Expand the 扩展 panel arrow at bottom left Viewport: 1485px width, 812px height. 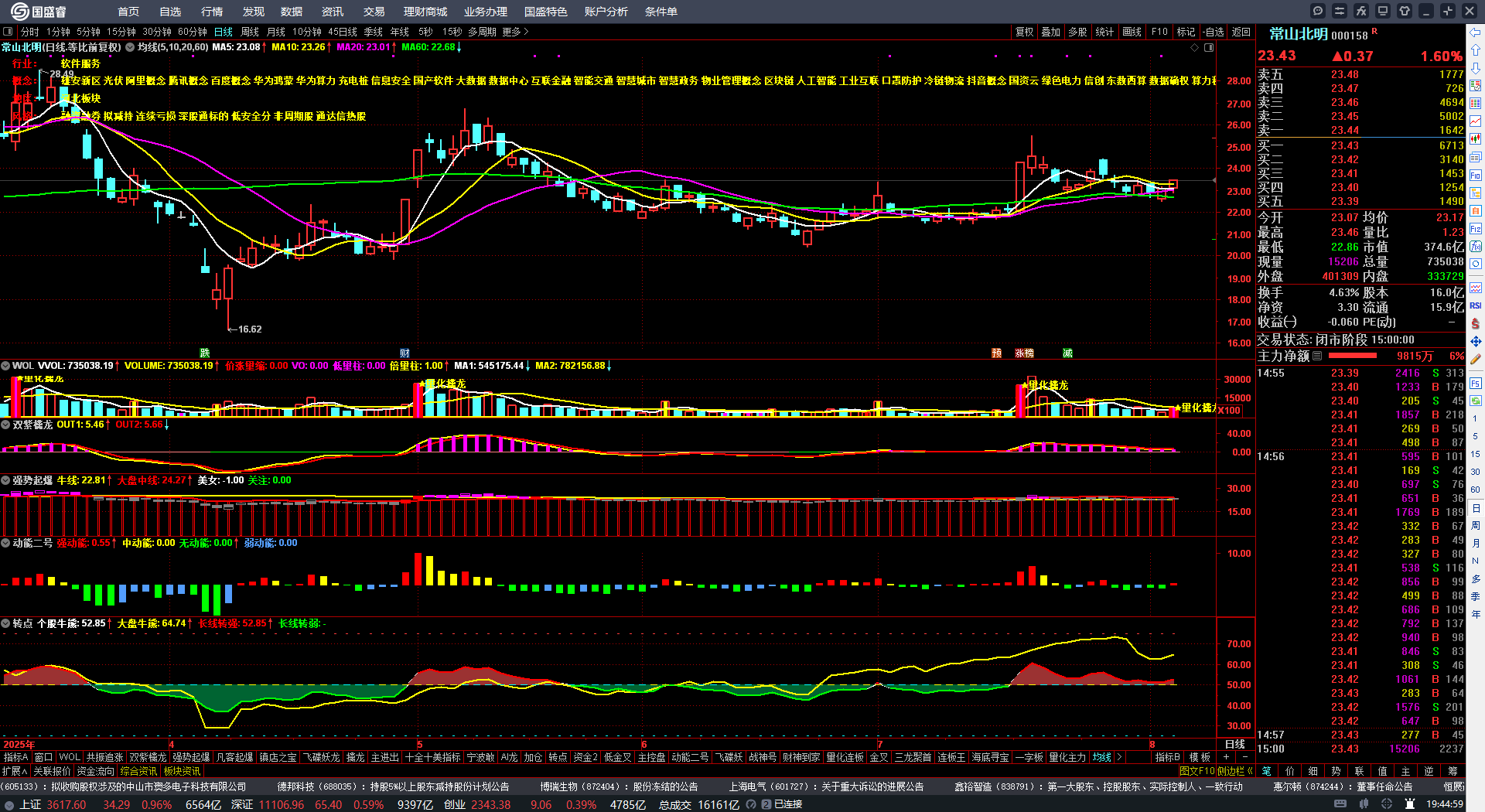(x=15, y=771)
